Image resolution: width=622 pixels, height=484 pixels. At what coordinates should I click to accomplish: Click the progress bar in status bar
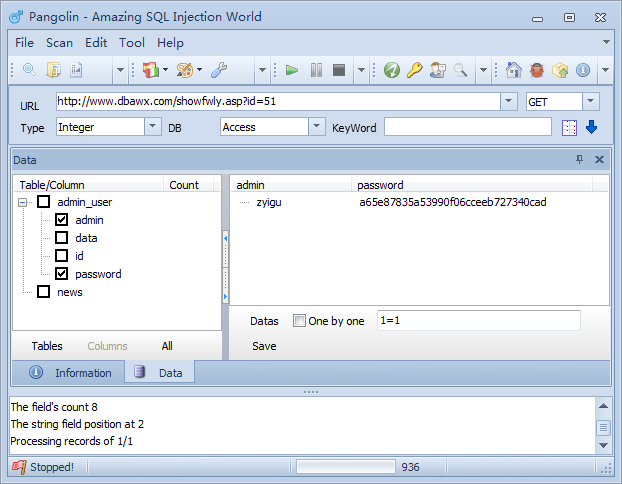pyautogui.click(x=346, y=467)
